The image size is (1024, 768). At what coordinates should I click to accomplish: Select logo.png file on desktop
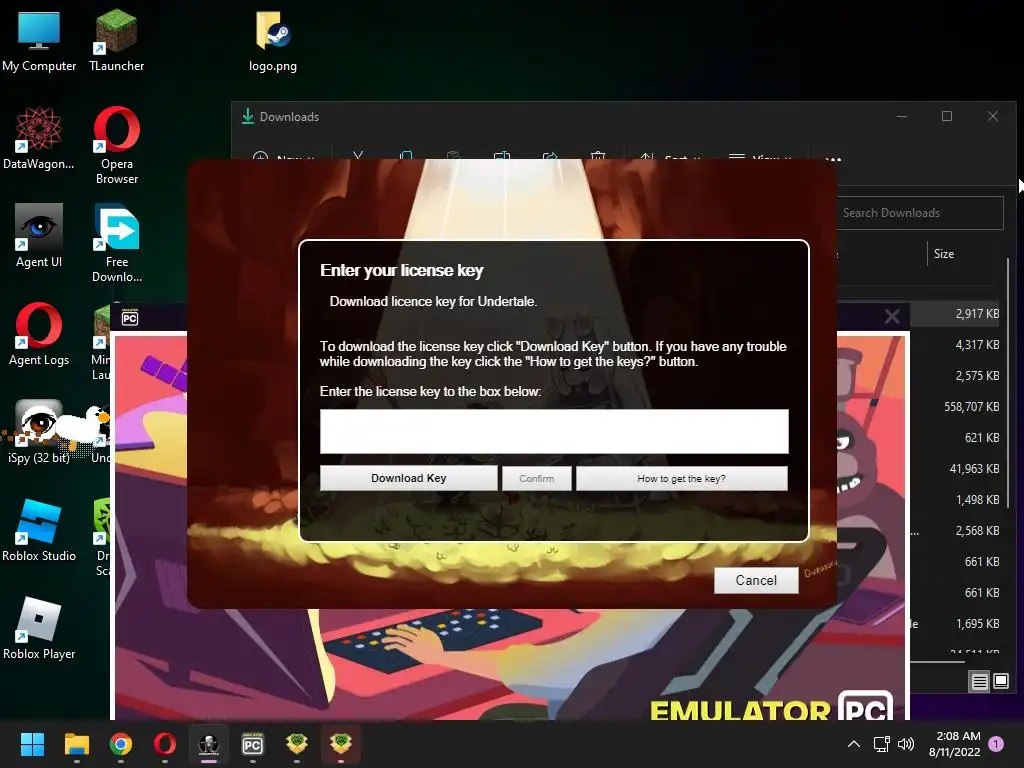click(273, 41)
